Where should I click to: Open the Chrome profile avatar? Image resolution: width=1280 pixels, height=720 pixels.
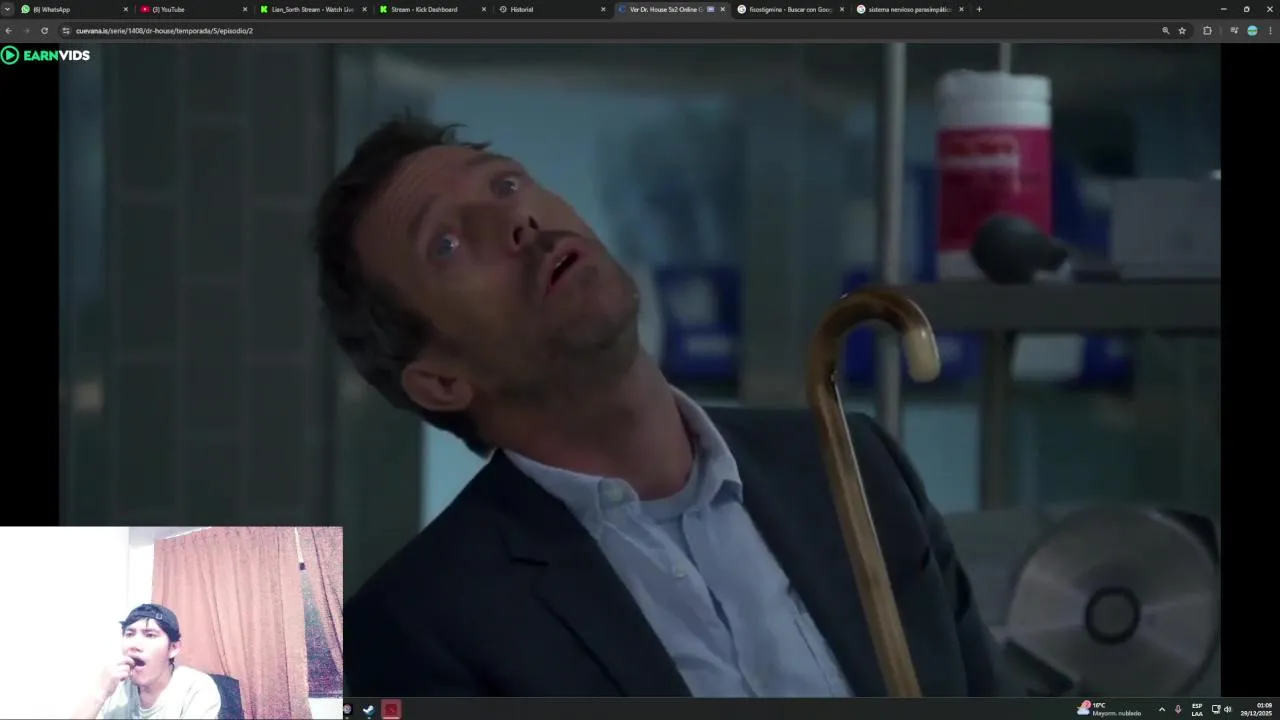(x=1252, y=31)
